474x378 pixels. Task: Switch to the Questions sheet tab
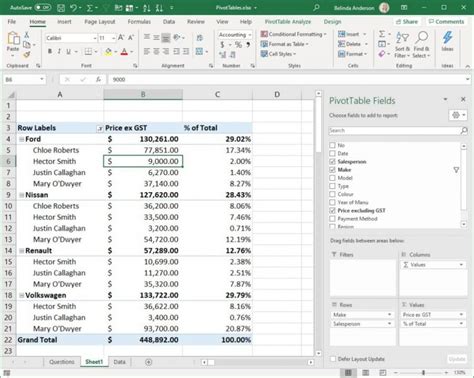click(62, 362)
